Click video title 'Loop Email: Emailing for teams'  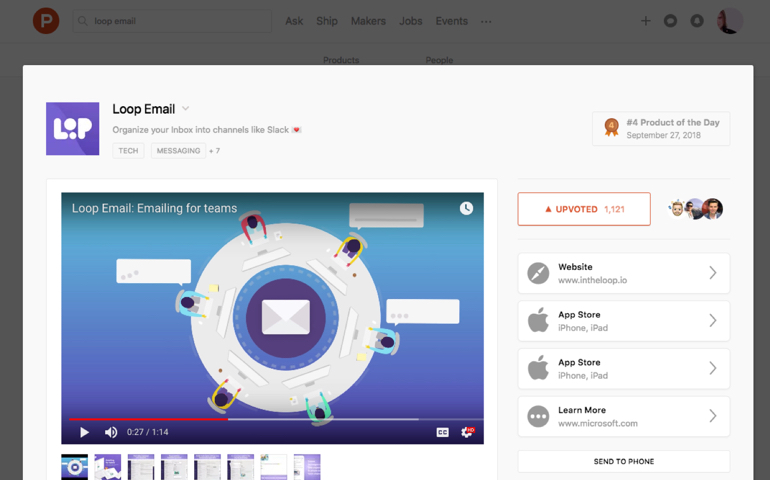click(x=154, y=208)
